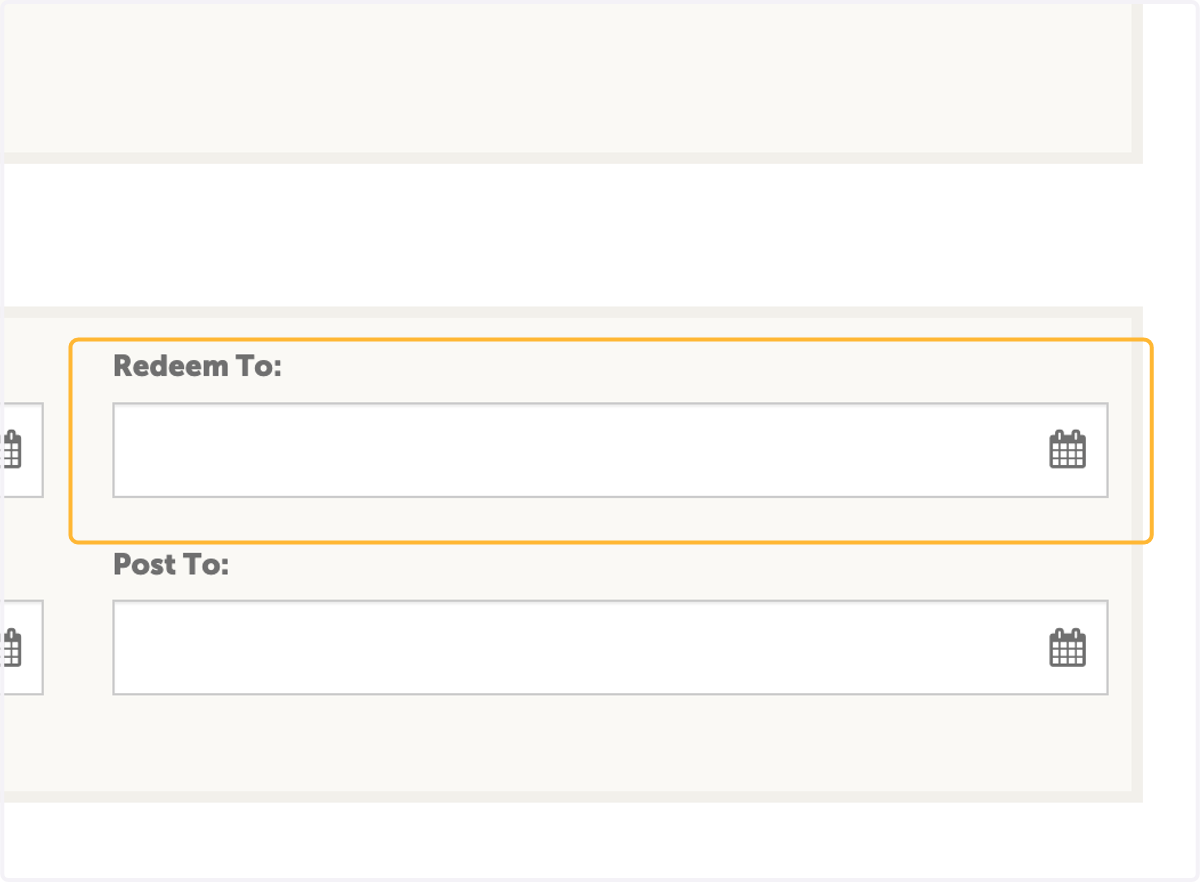Click the cut-off calendar icon left of Post To
Viewport: 1200px width, 882px height.
point(12,647)
